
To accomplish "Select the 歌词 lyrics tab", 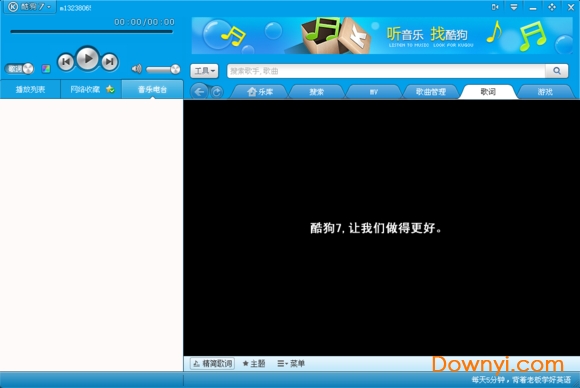I will (488, 92).
